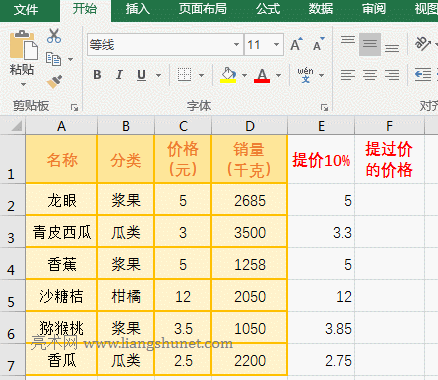
Task: Open font color palette dropdown
Action: point(278,75)
